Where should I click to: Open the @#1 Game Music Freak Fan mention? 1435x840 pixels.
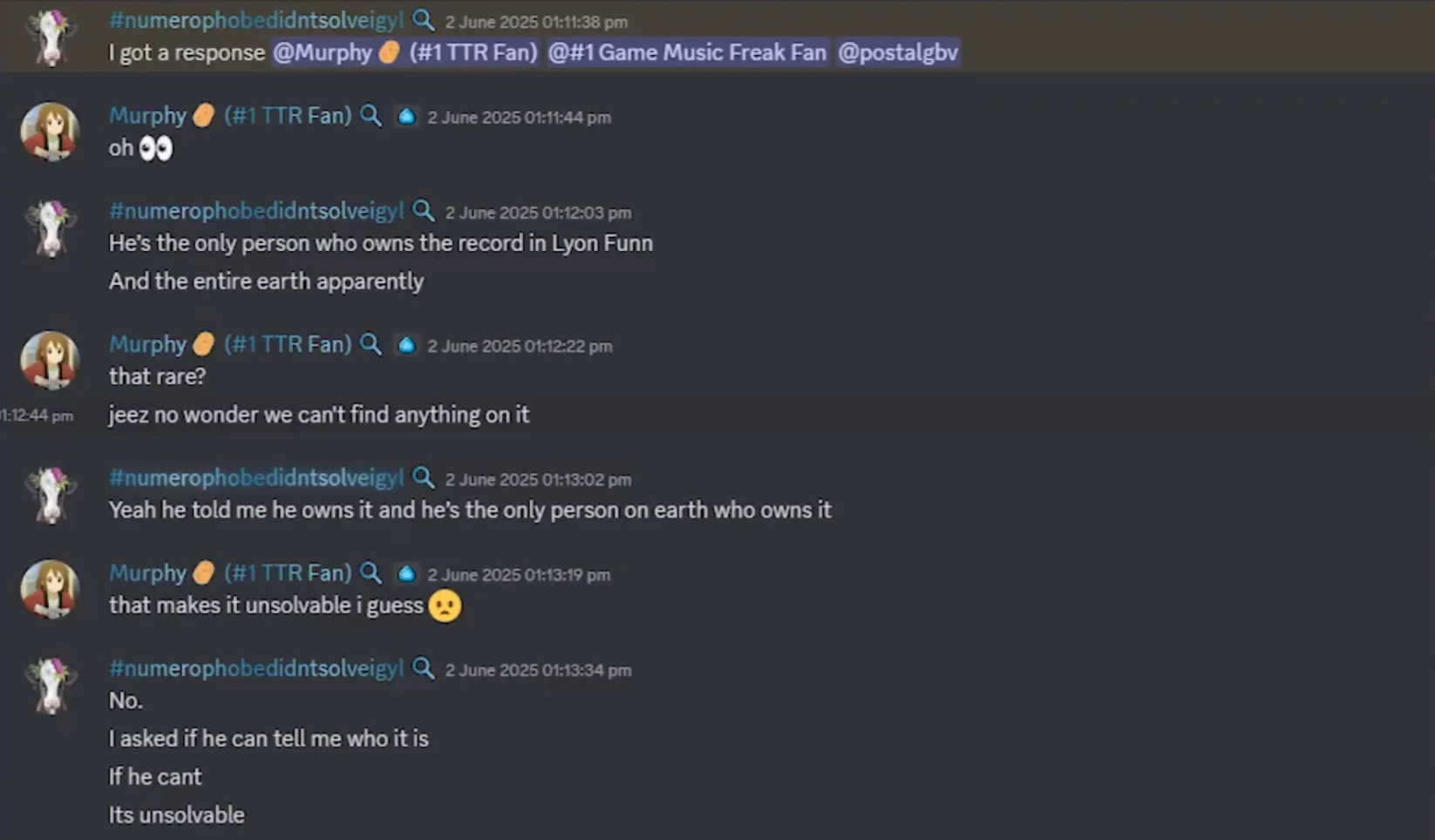tap(687, 52)
